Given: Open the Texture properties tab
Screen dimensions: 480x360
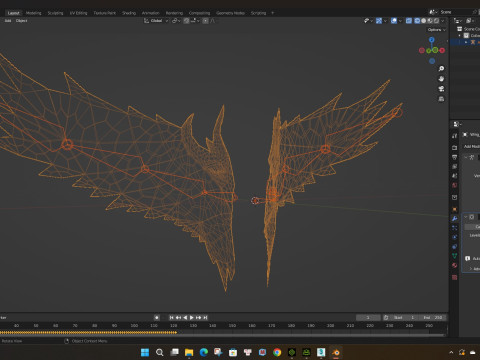Looking at the screenshot, I should 454,277.
